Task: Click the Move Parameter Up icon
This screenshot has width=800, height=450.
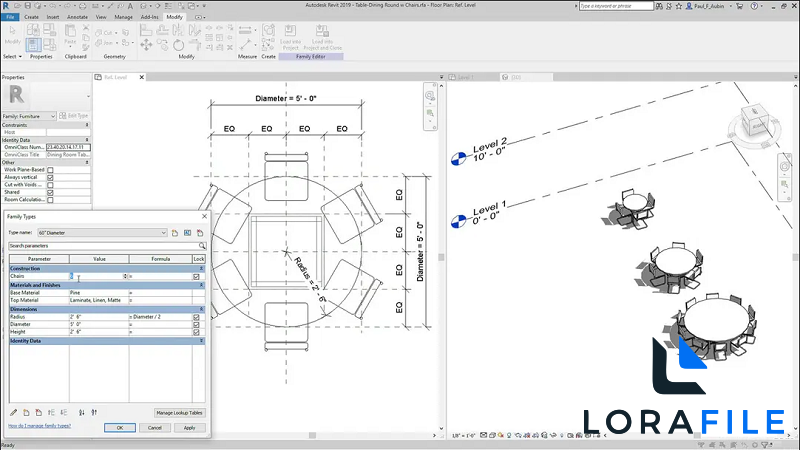Action: tap(51, 412)
